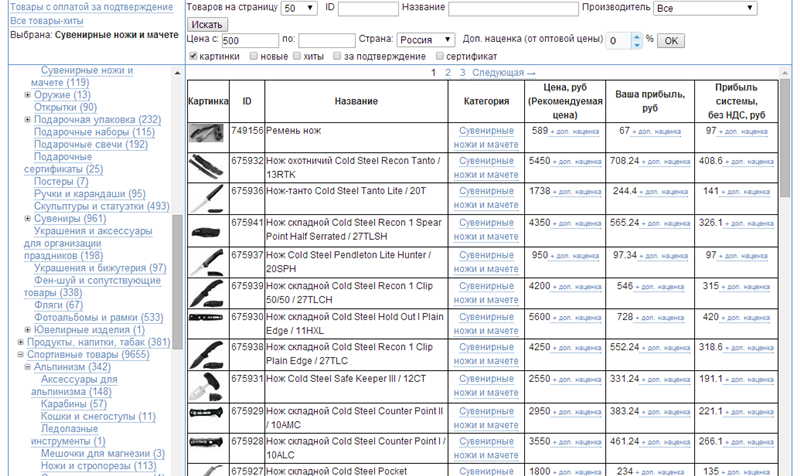800x476 pixels.
Task: Enable the новые checkbox
Action: click(254, 56)
